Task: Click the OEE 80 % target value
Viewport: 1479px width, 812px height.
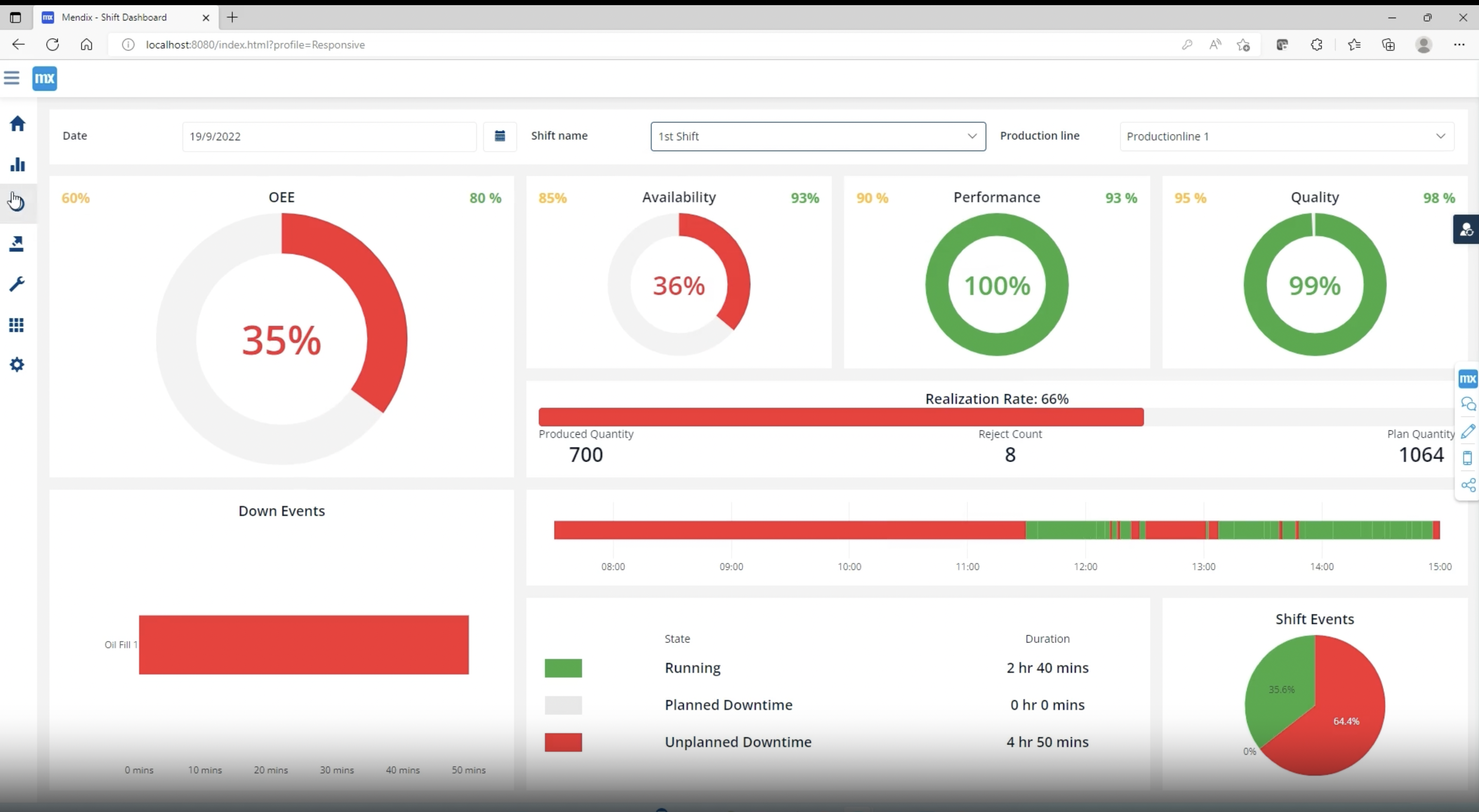Action: pos(485,198)
